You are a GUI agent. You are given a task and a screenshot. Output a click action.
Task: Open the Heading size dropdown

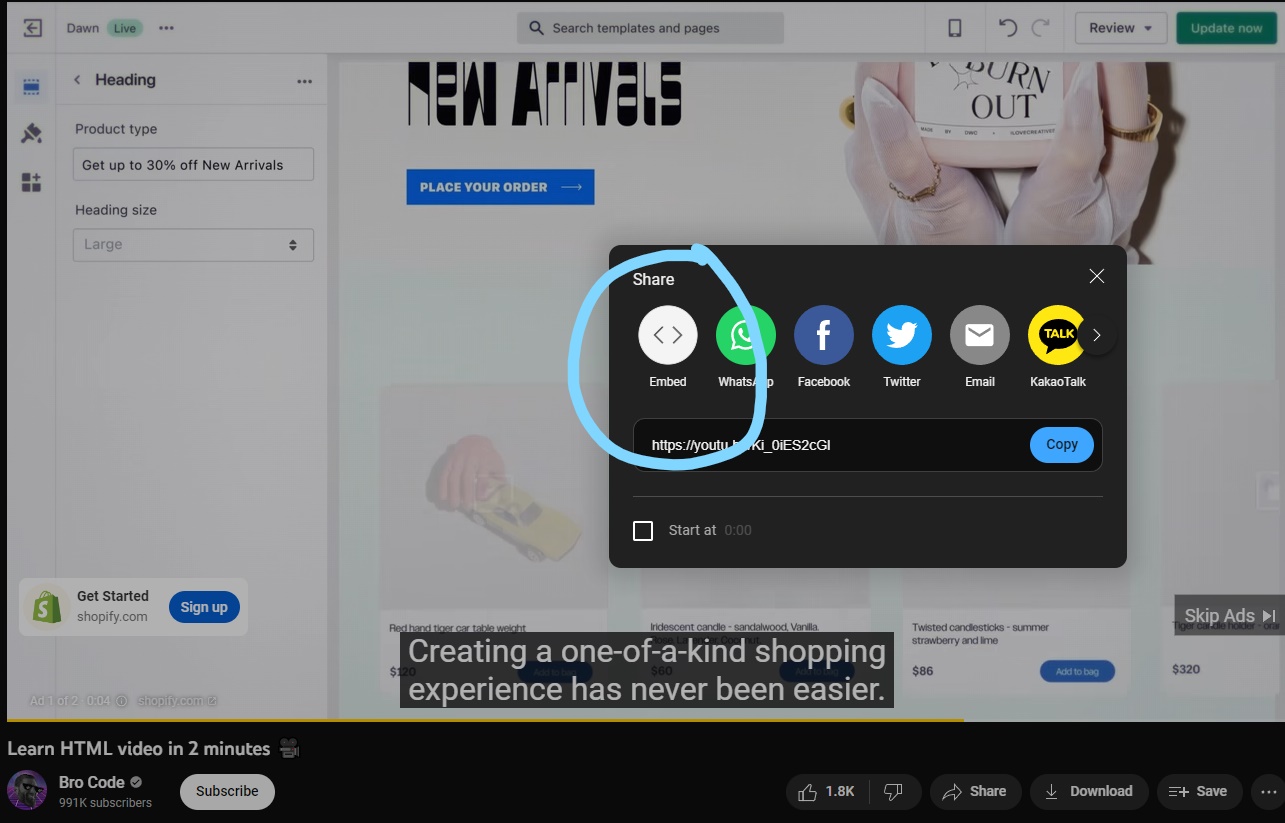click(193, 245)
